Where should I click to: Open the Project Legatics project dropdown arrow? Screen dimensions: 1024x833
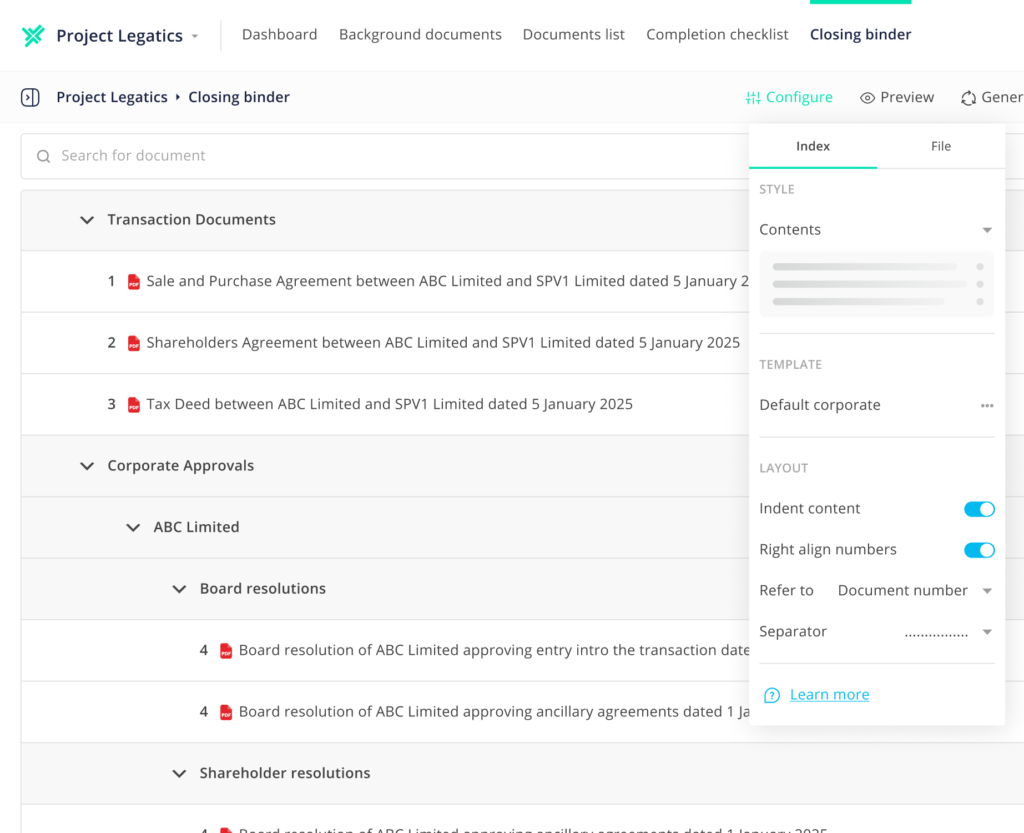[x=195, y=37]
